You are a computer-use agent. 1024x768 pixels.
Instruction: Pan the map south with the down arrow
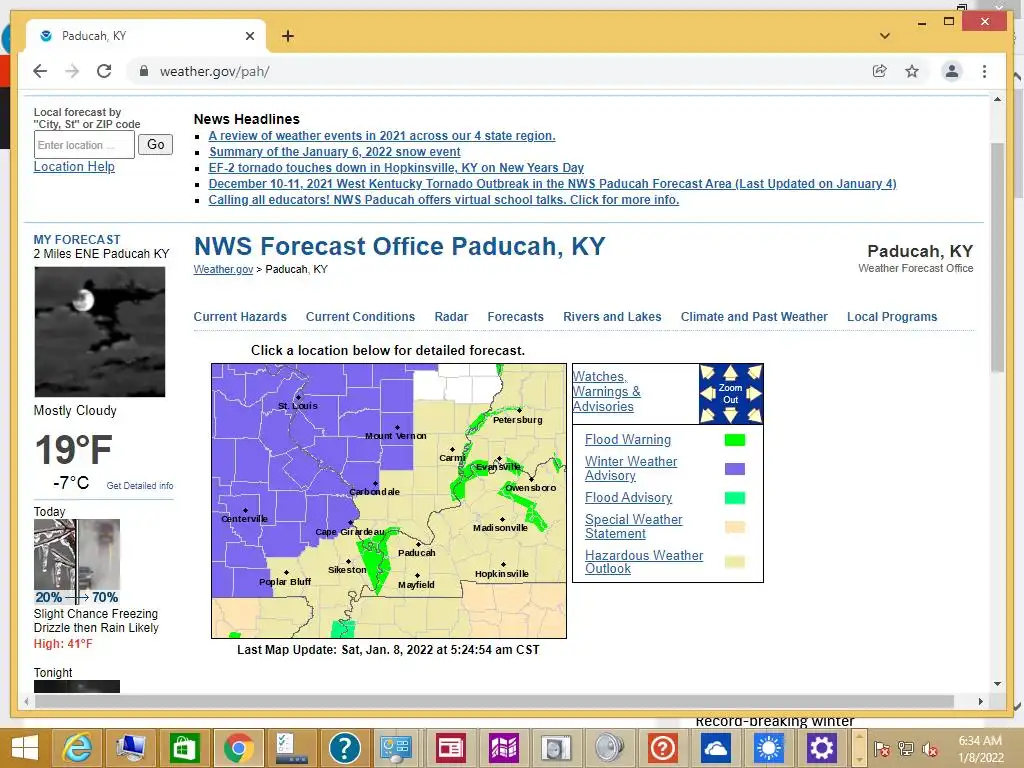730,415
